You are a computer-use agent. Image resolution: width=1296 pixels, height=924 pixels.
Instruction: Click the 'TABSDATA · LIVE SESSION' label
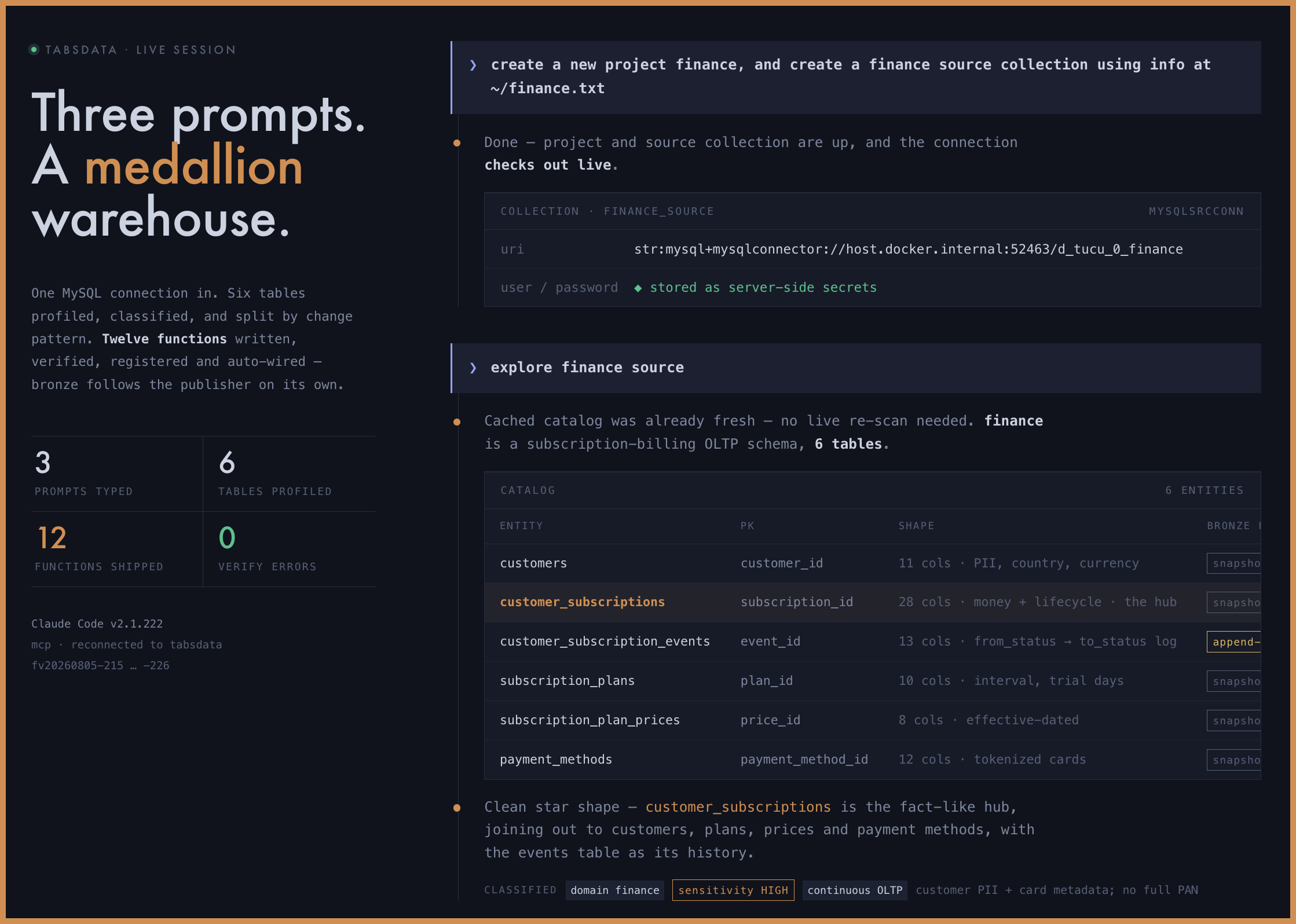(140, 50)
